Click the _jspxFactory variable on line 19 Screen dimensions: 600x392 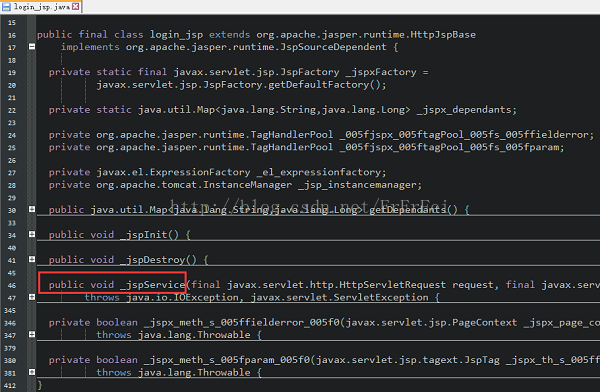(381, 72)
